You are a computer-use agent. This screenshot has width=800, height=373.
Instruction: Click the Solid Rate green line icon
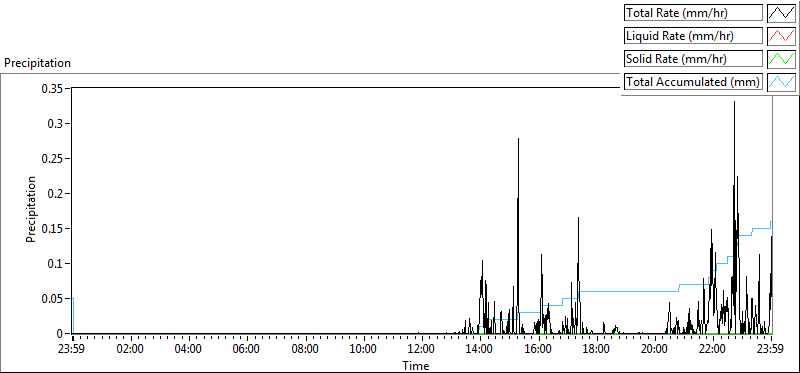pos(781,59)
